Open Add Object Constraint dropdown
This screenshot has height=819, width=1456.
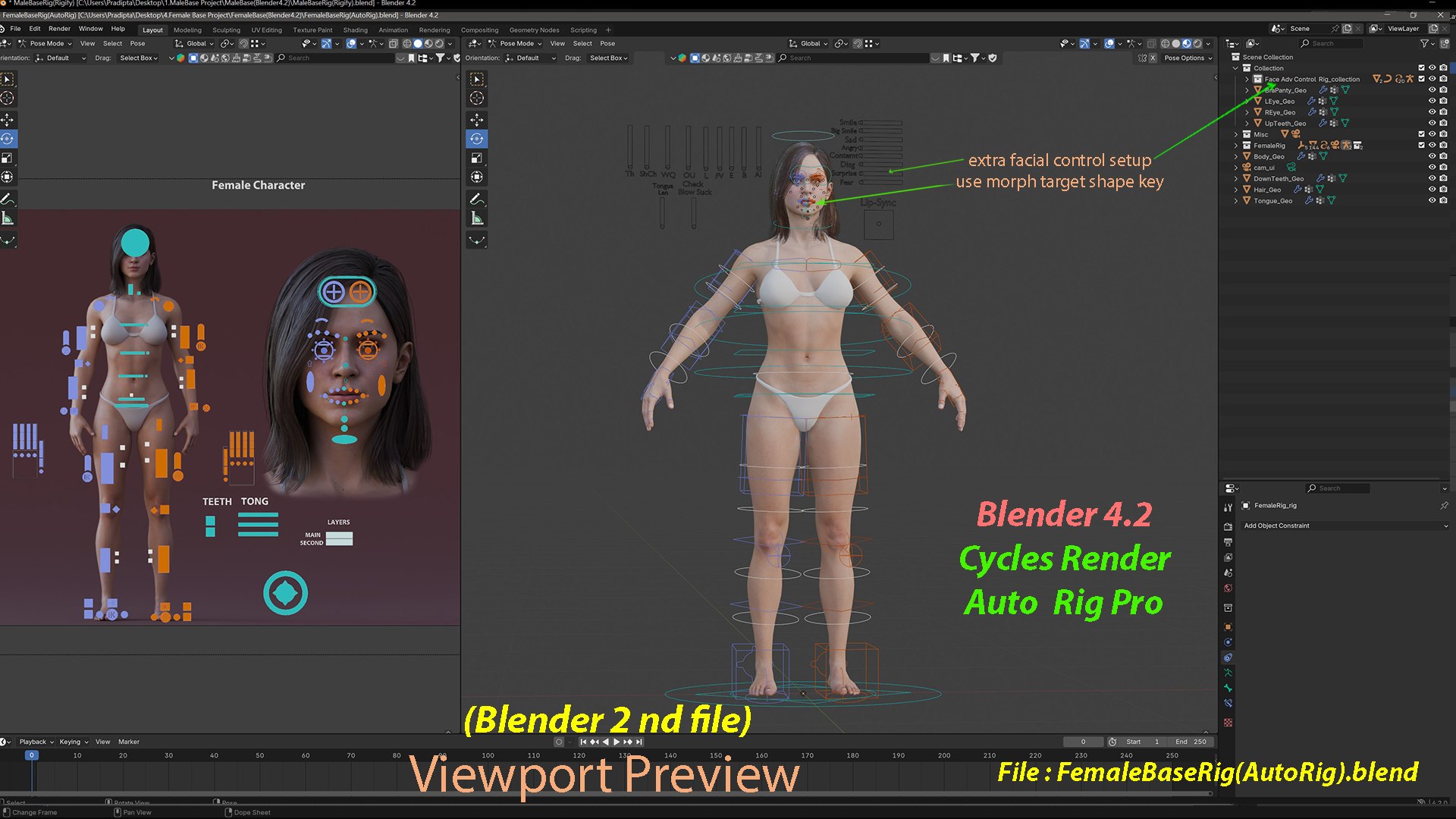pos(1345,526)
